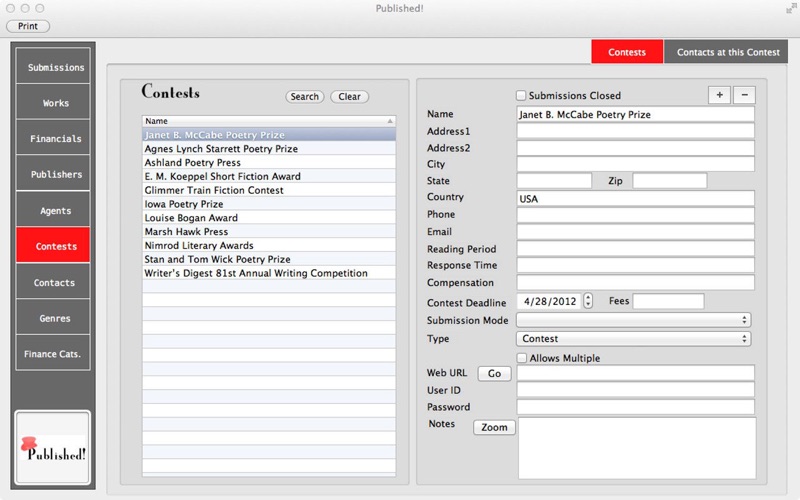Select the Contests sidebar item
This screenshot has width=800, height=500.
click(53, 245)
